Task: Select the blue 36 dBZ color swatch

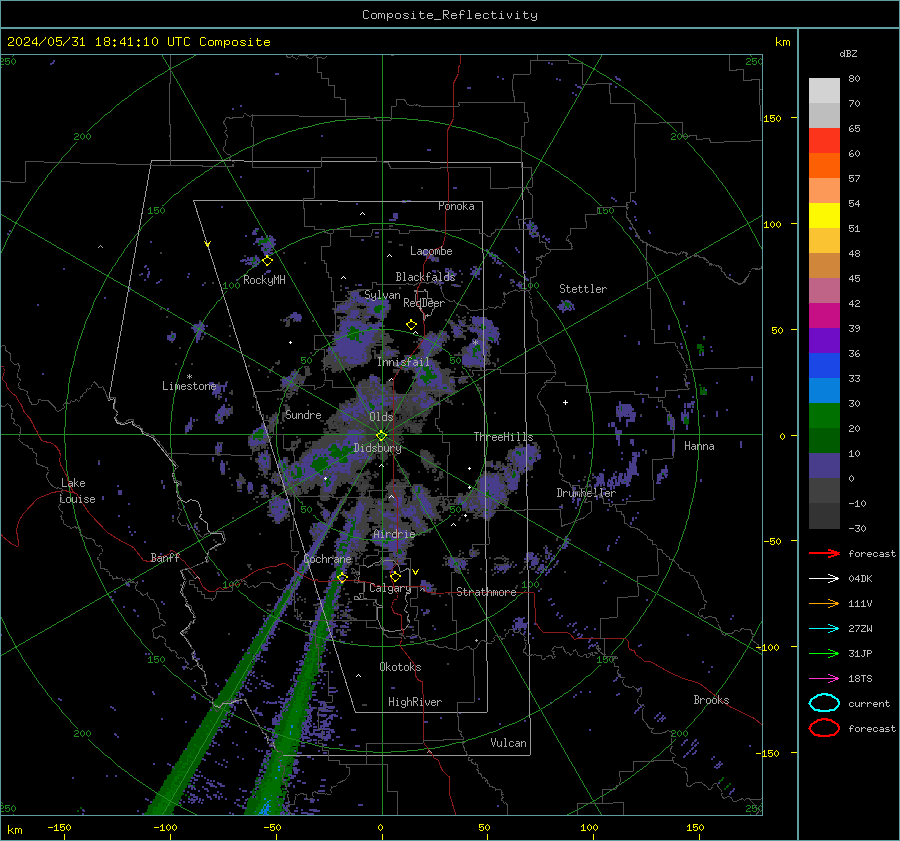Action: click(824, 365)
